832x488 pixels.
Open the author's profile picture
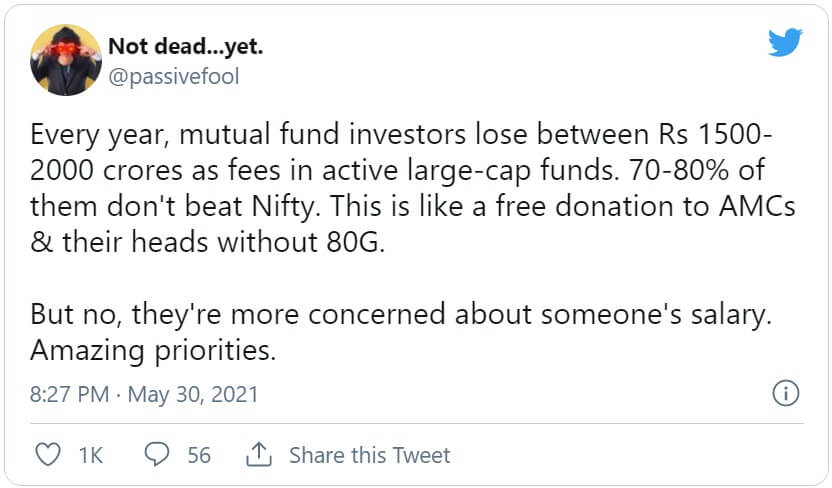(66, 59)
